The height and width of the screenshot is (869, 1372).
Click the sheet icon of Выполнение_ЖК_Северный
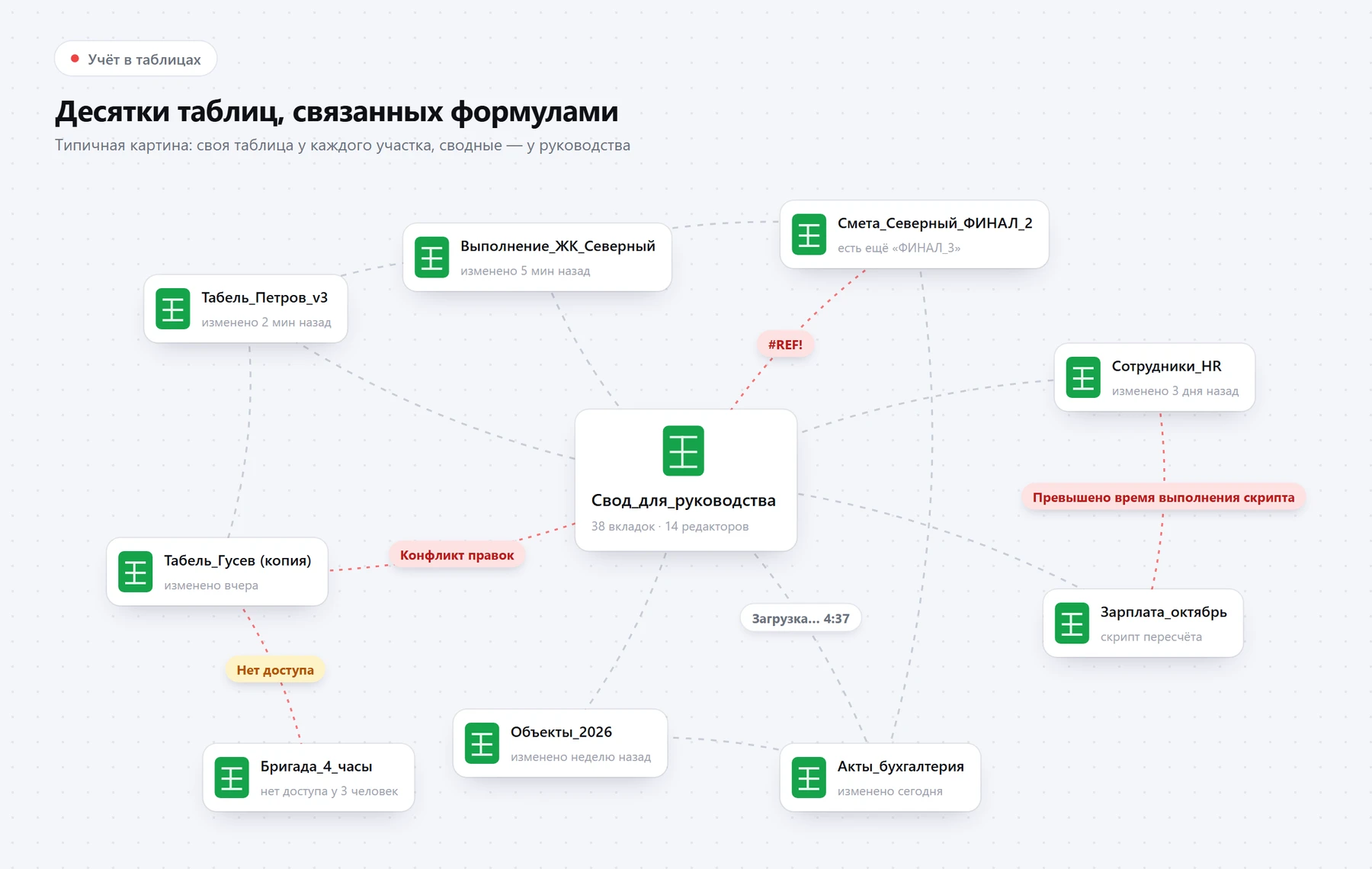tap(432, 258)
